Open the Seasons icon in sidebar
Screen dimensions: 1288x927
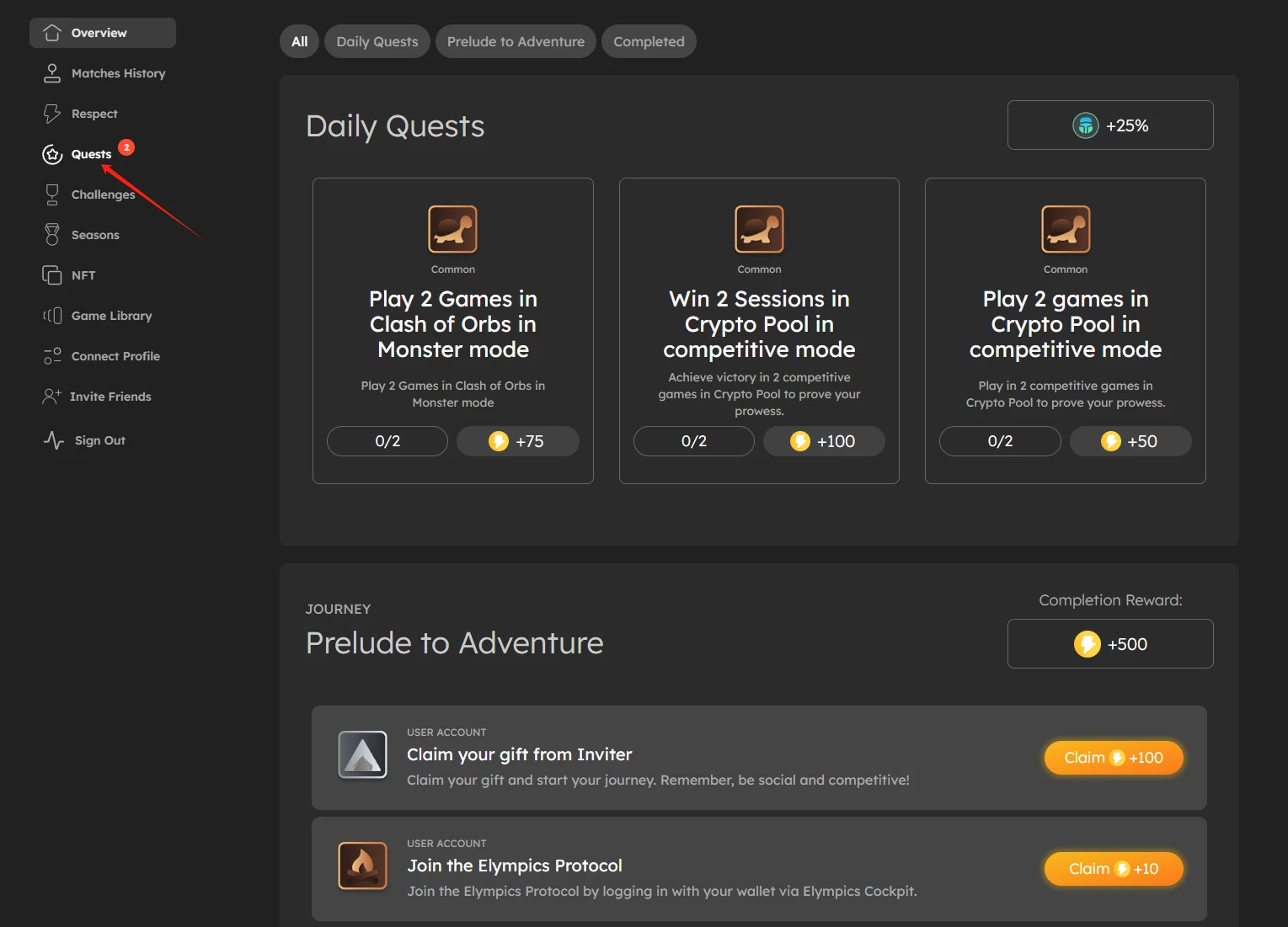(52, 234)
